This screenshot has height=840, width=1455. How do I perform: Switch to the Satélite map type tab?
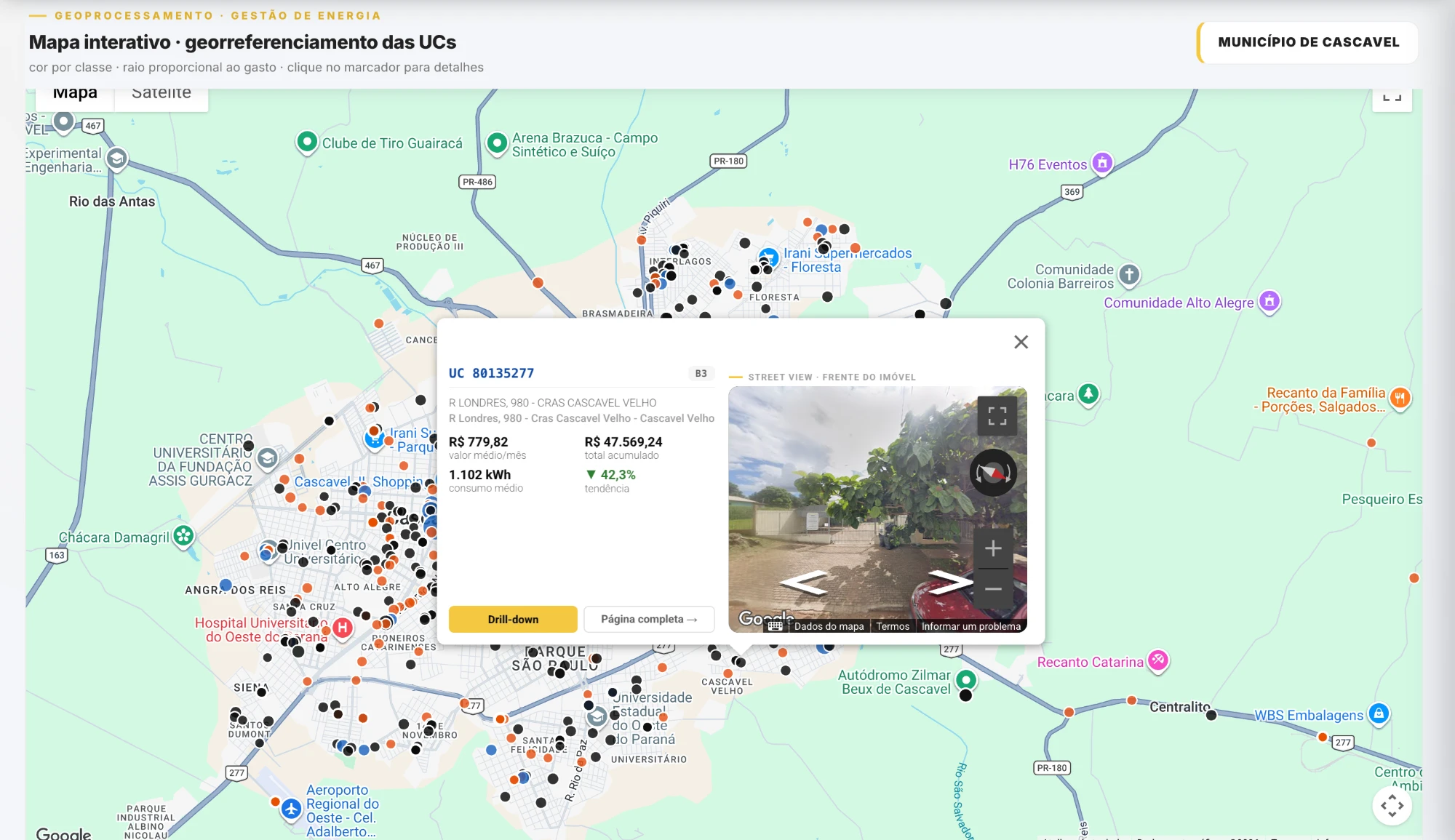(x=161, y=95)
